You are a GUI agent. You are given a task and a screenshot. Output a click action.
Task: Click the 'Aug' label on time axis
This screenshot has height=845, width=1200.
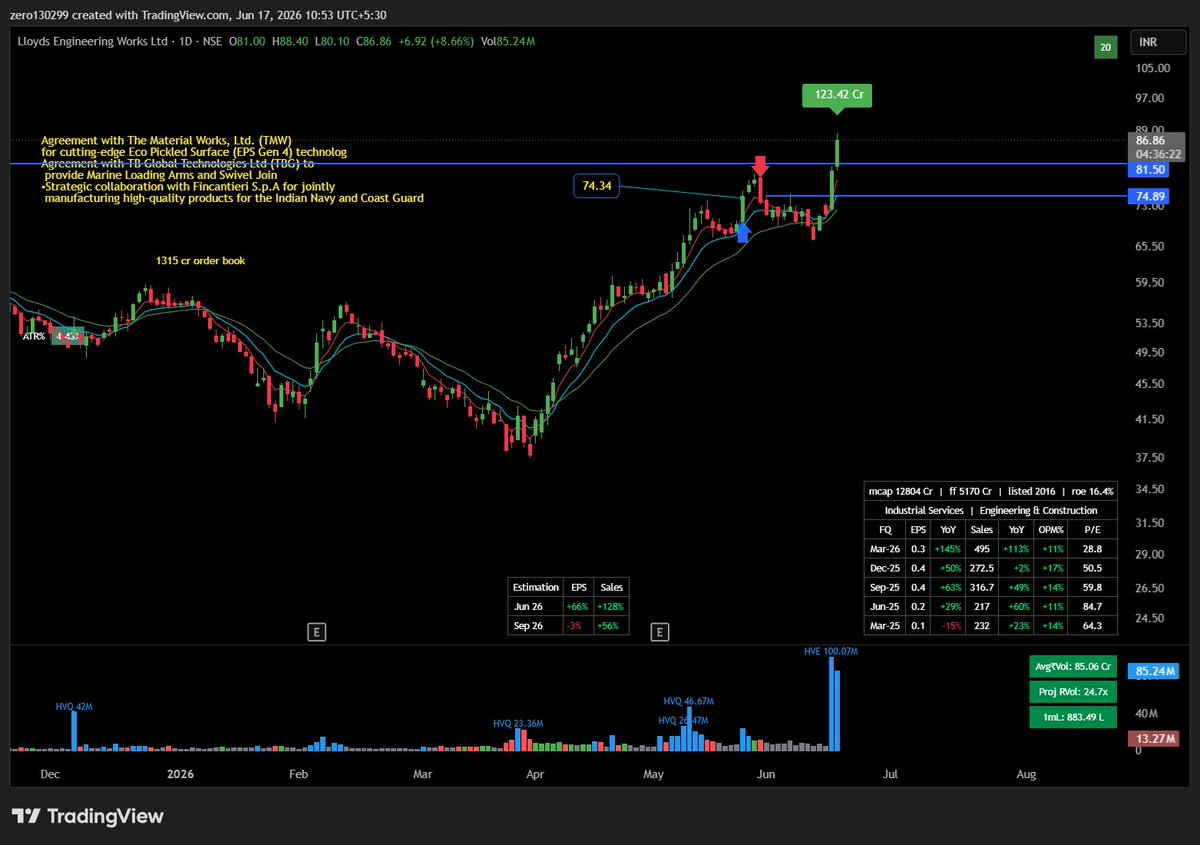tap(1026, 774)
